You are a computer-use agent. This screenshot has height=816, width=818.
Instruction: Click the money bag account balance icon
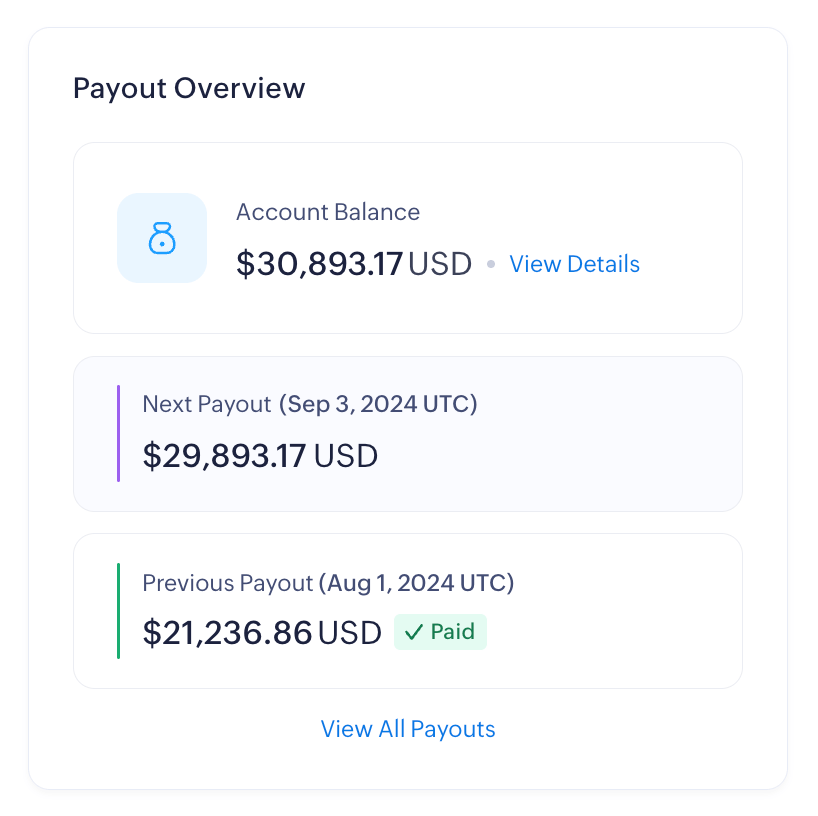point(162,238)
